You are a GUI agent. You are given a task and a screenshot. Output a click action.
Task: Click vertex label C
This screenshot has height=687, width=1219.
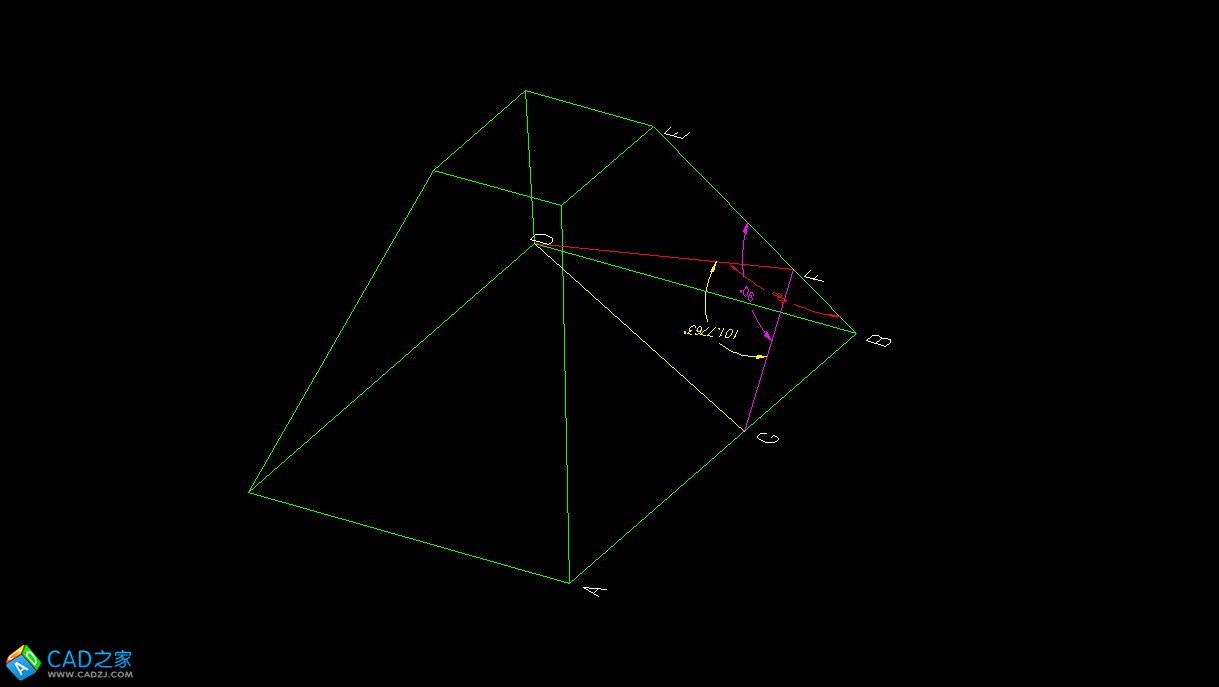[x=768, y=440]
